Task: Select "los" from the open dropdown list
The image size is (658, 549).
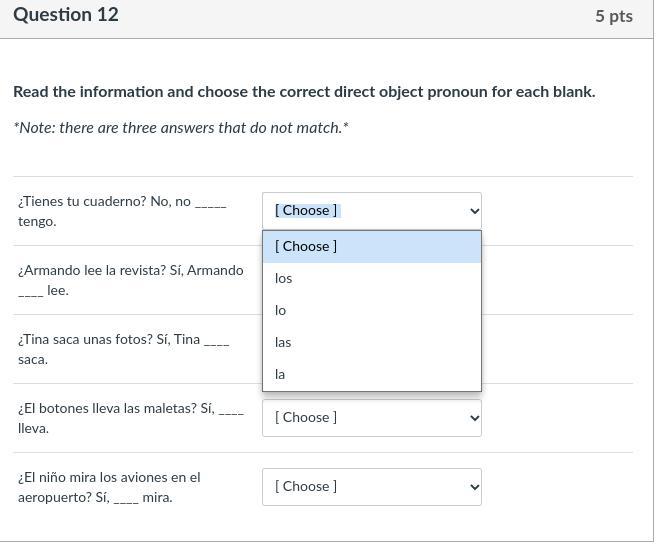Action: point(284,278)
